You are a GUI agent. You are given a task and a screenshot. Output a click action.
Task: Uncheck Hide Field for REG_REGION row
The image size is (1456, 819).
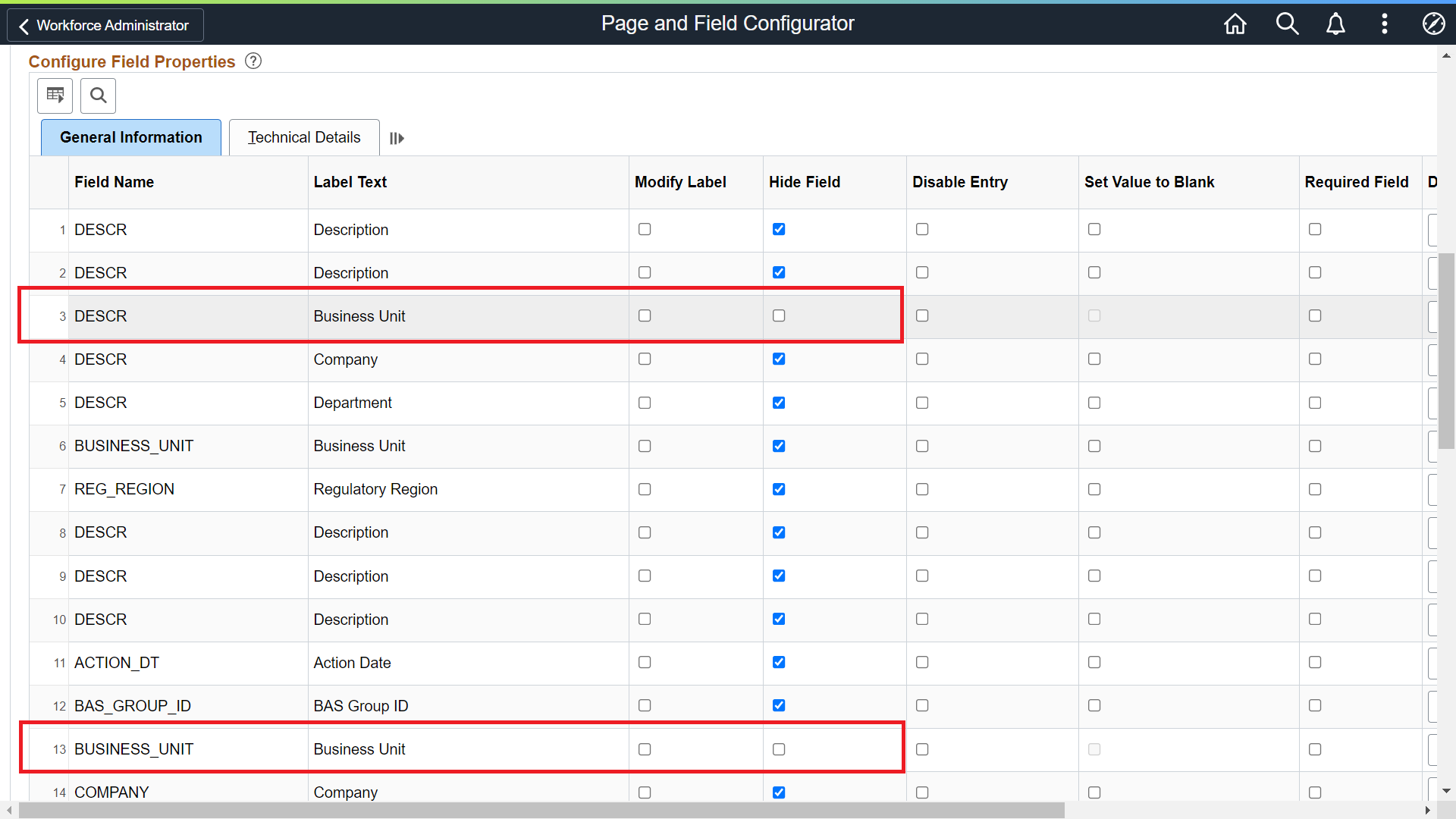click(x=779, y=489)
